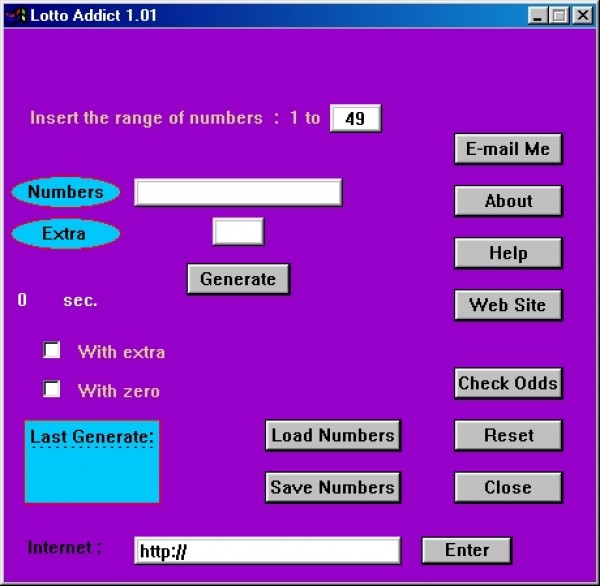
Task: Click Check Odds
Action: 508,383
